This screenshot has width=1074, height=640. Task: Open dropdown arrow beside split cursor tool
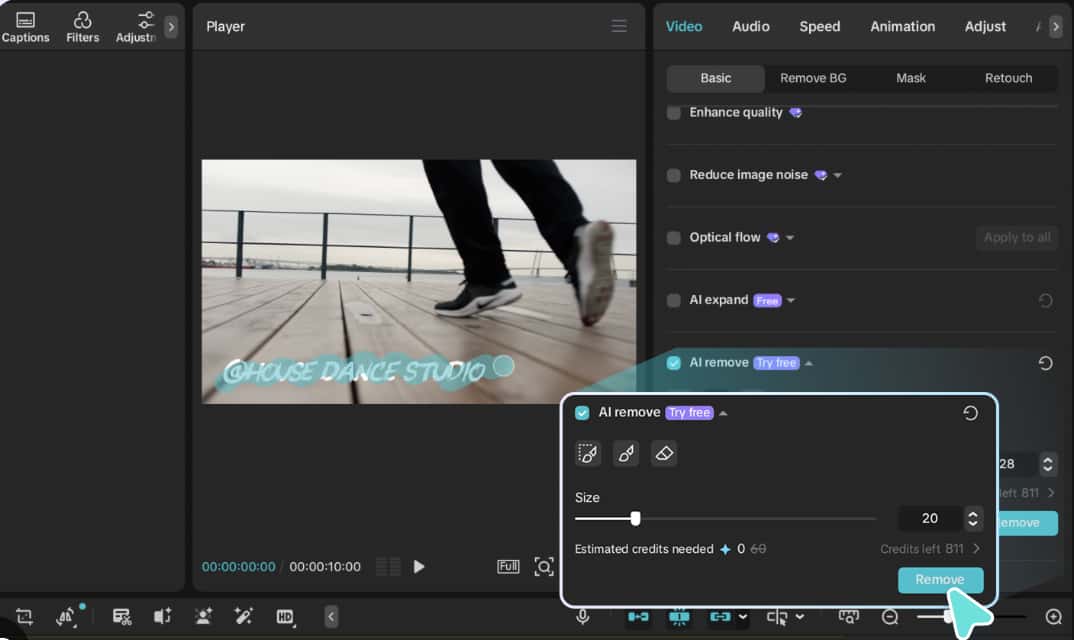(799, 617)
